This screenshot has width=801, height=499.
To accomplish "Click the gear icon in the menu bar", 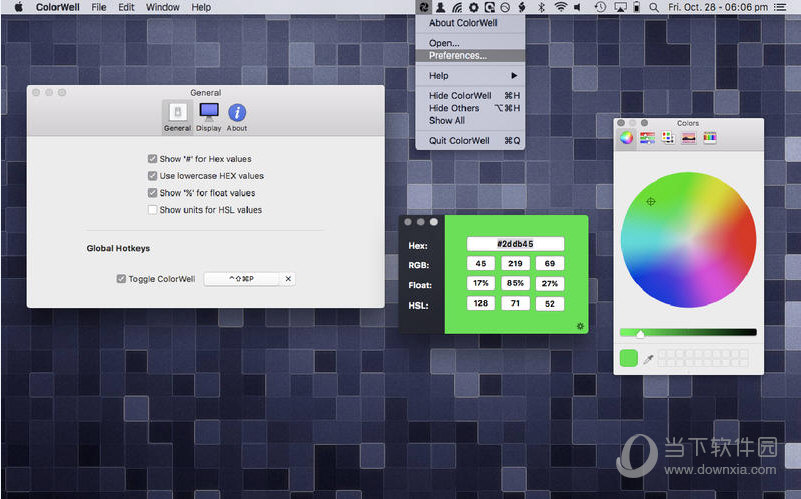I will 474,7.
